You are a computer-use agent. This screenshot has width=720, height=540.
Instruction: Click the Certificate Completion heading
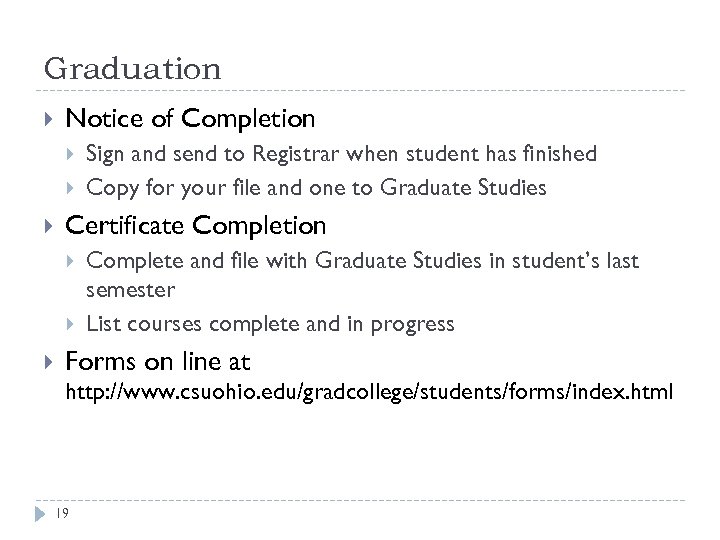(x=196, y=226)
